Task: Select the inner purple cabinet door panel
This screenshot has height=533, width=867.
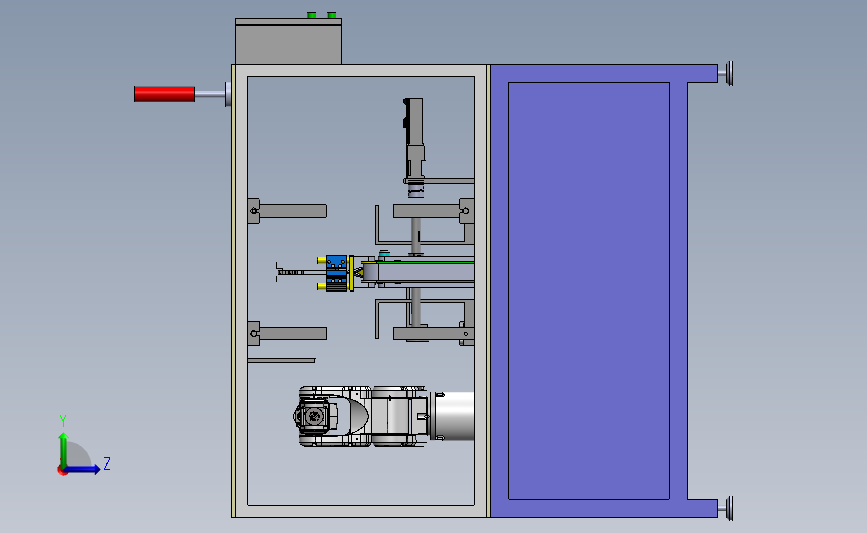Action: 589,291
